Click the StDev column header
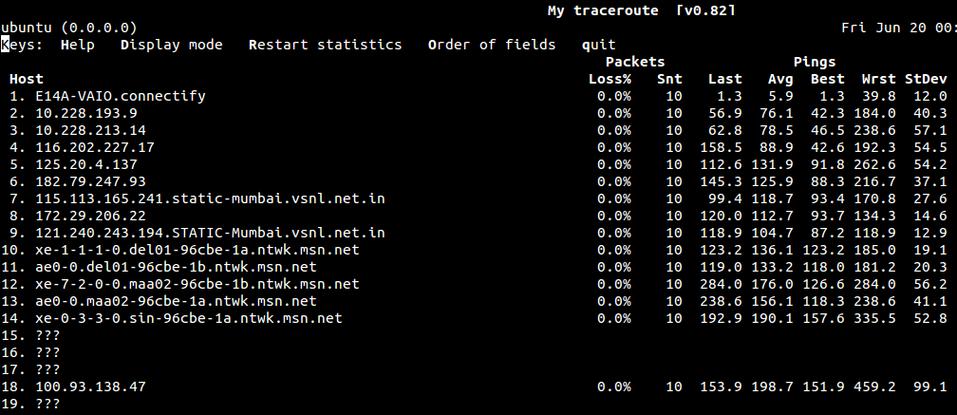The width and height of the screenshot is (957, 415). click(925, 79)
